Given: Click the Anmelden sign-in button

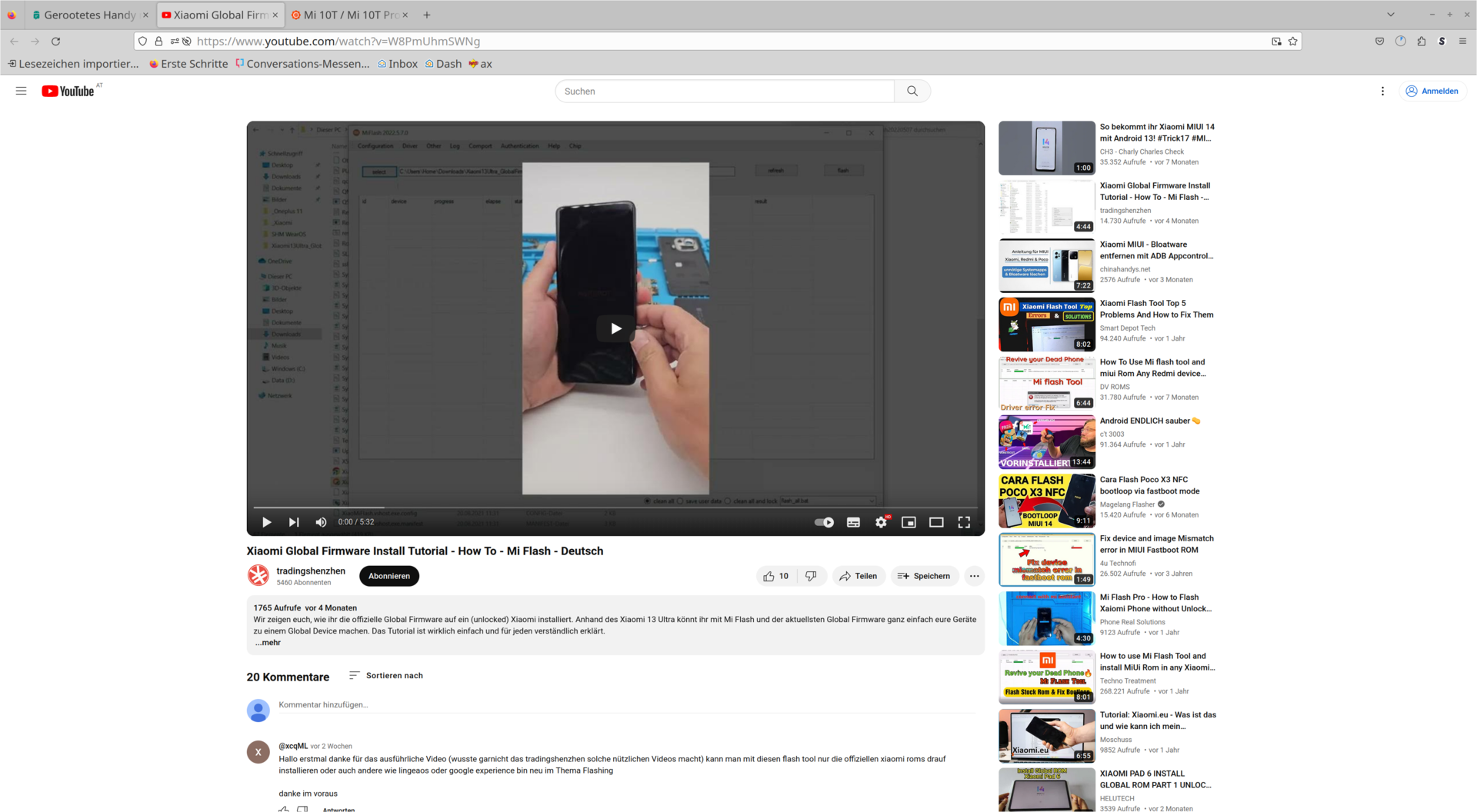Looking at the screenshot, I should (1432, 91).
